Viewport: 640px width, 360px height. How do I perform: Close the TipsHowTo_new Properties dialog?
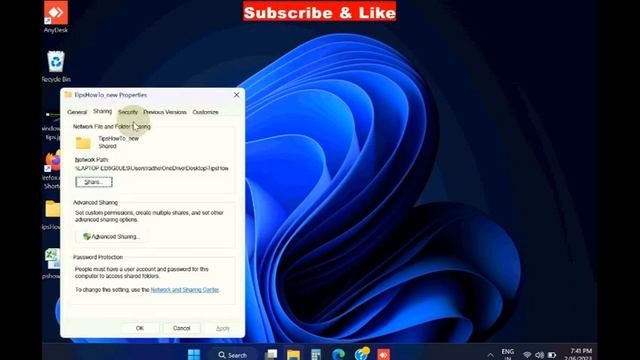236,95
